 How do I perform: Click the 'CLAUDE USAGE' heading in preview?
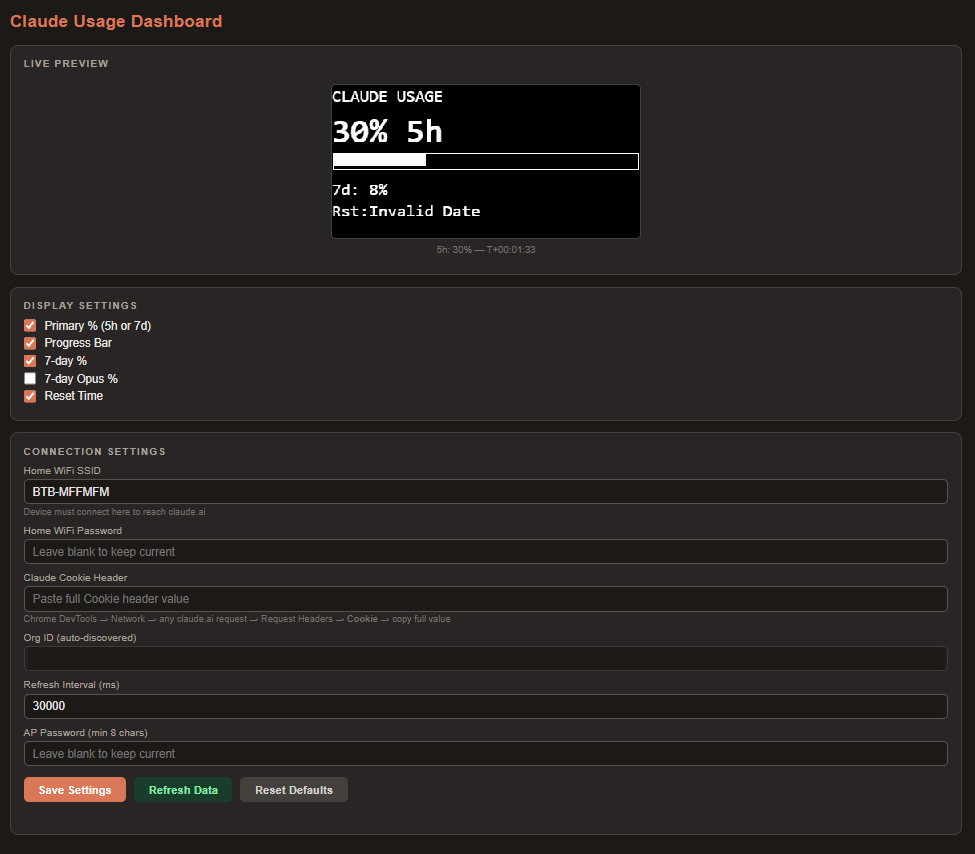pyautogui.click(x=387, y=96)
